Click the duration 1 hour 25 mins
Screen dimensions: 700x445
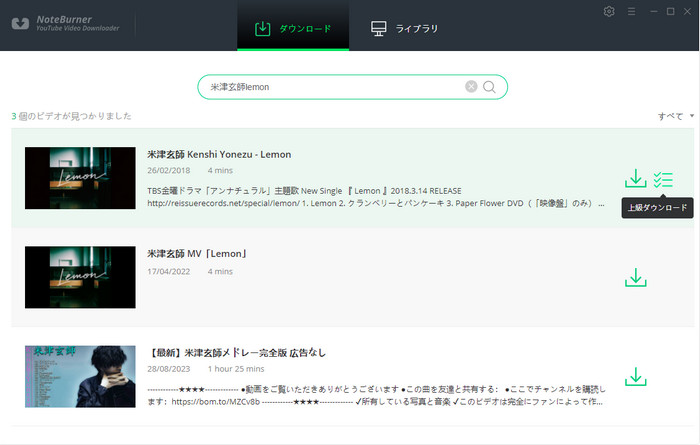(236, 369)
